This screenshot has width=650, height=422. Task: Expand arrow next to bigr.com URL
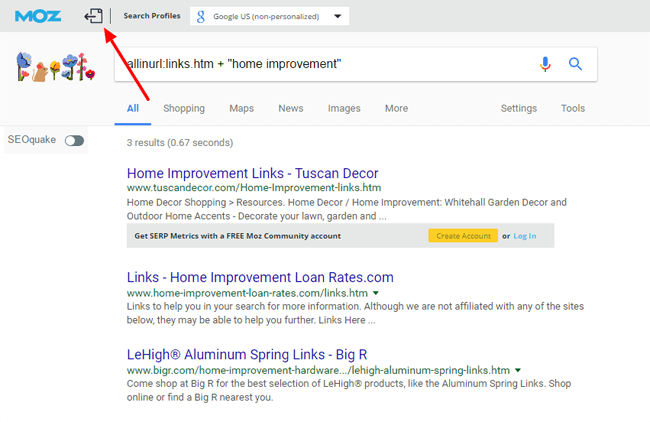[519, 370]
